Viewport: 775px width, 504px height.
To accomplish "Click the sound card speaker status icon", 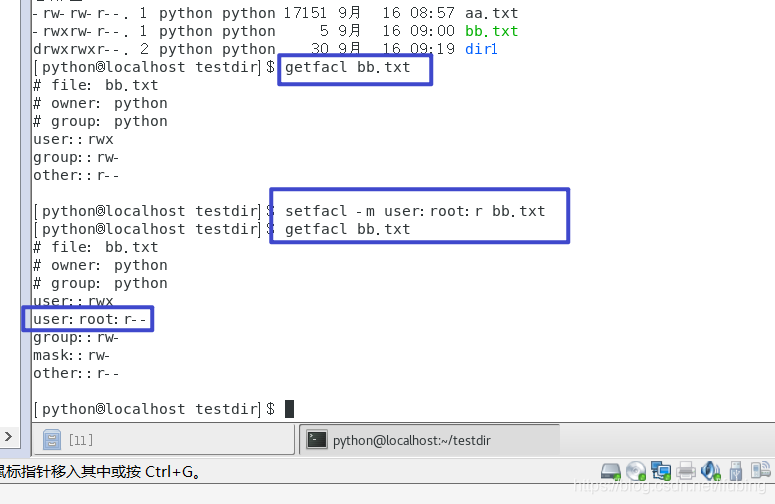I will pyautogui.click(x=710, y=471).
